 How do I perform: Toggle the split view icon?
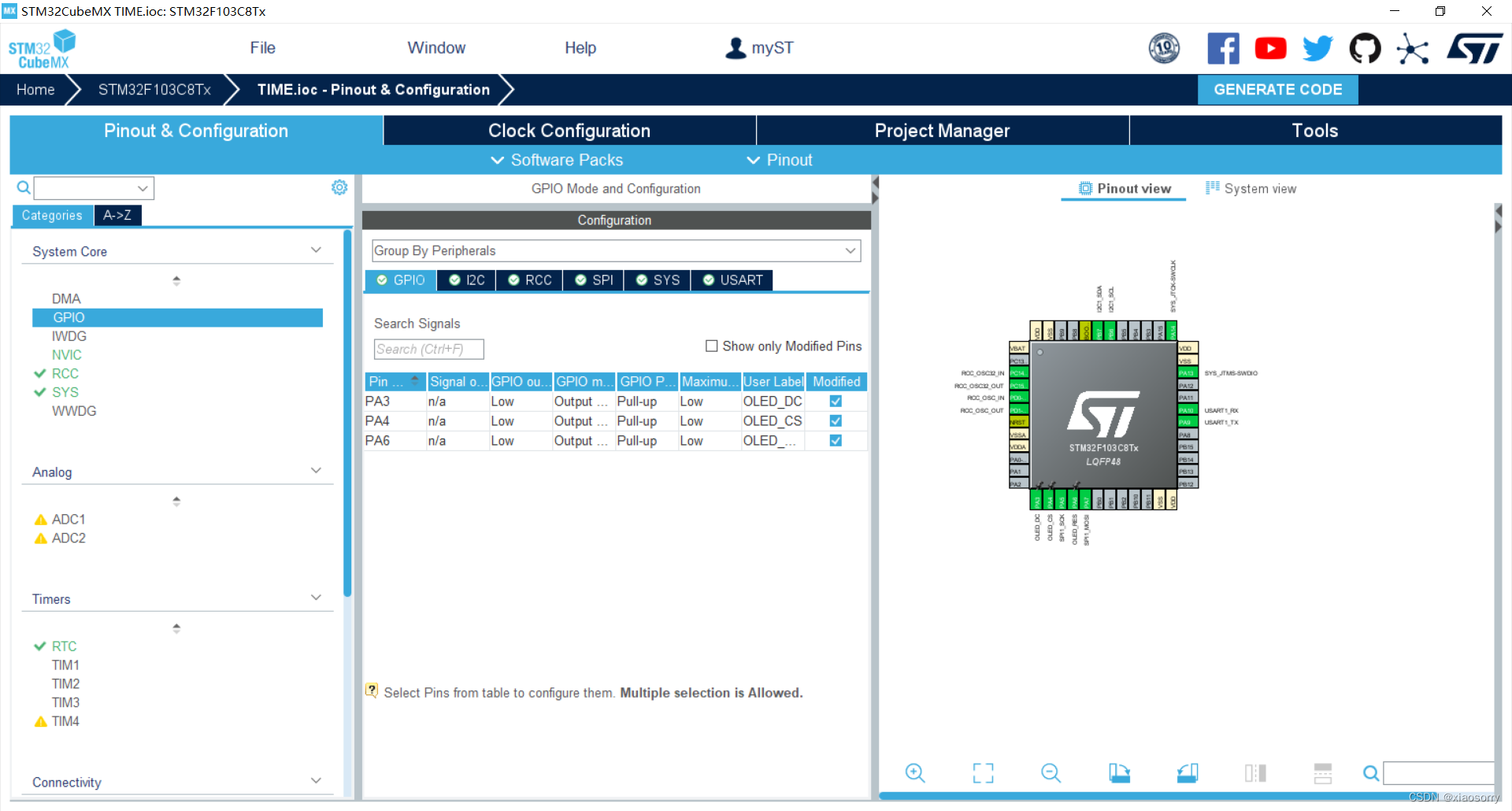[1255, 773]
